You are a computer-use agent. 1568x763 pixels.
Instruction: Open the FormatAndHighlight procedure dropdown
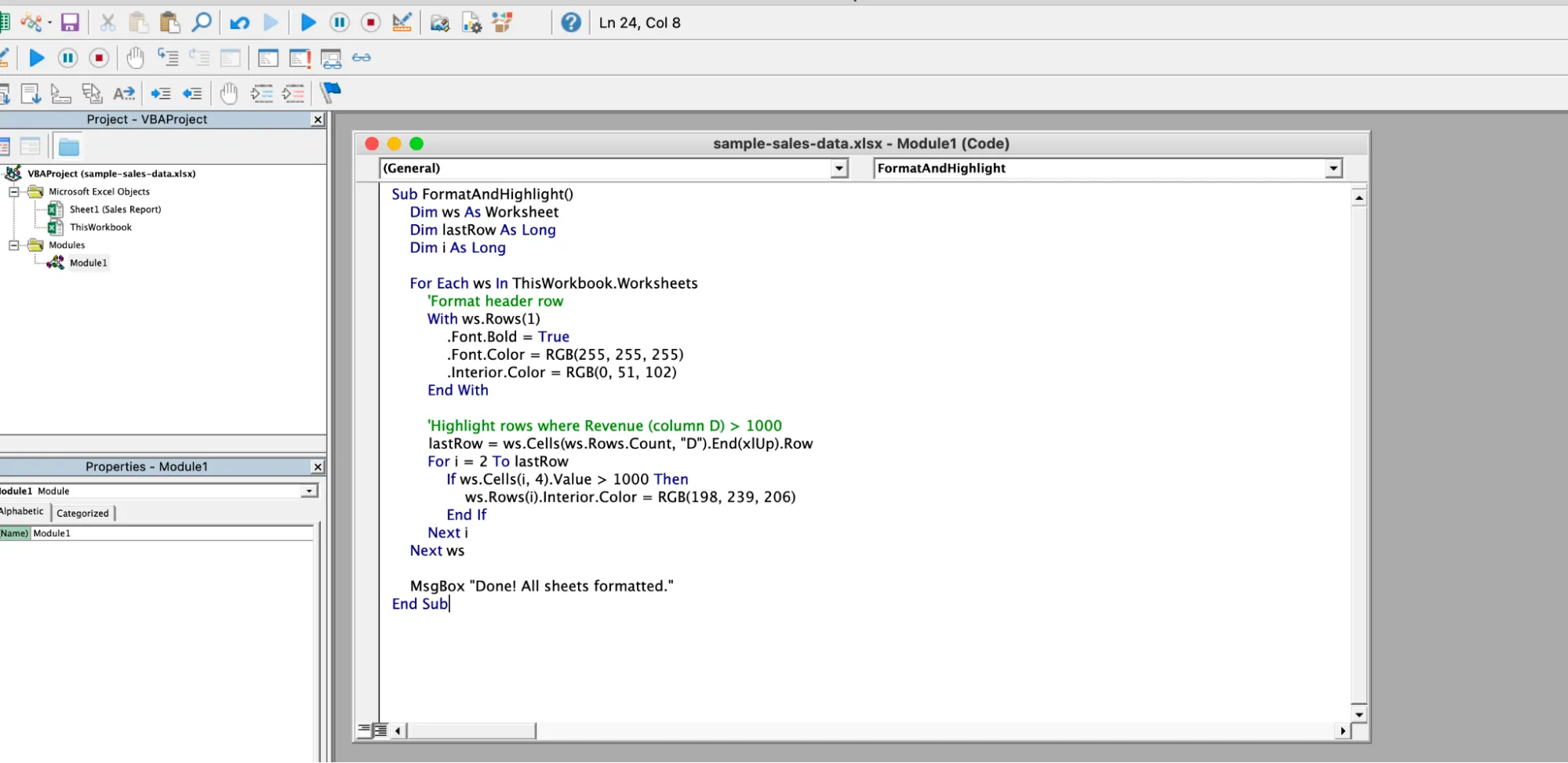point(1333,169)
